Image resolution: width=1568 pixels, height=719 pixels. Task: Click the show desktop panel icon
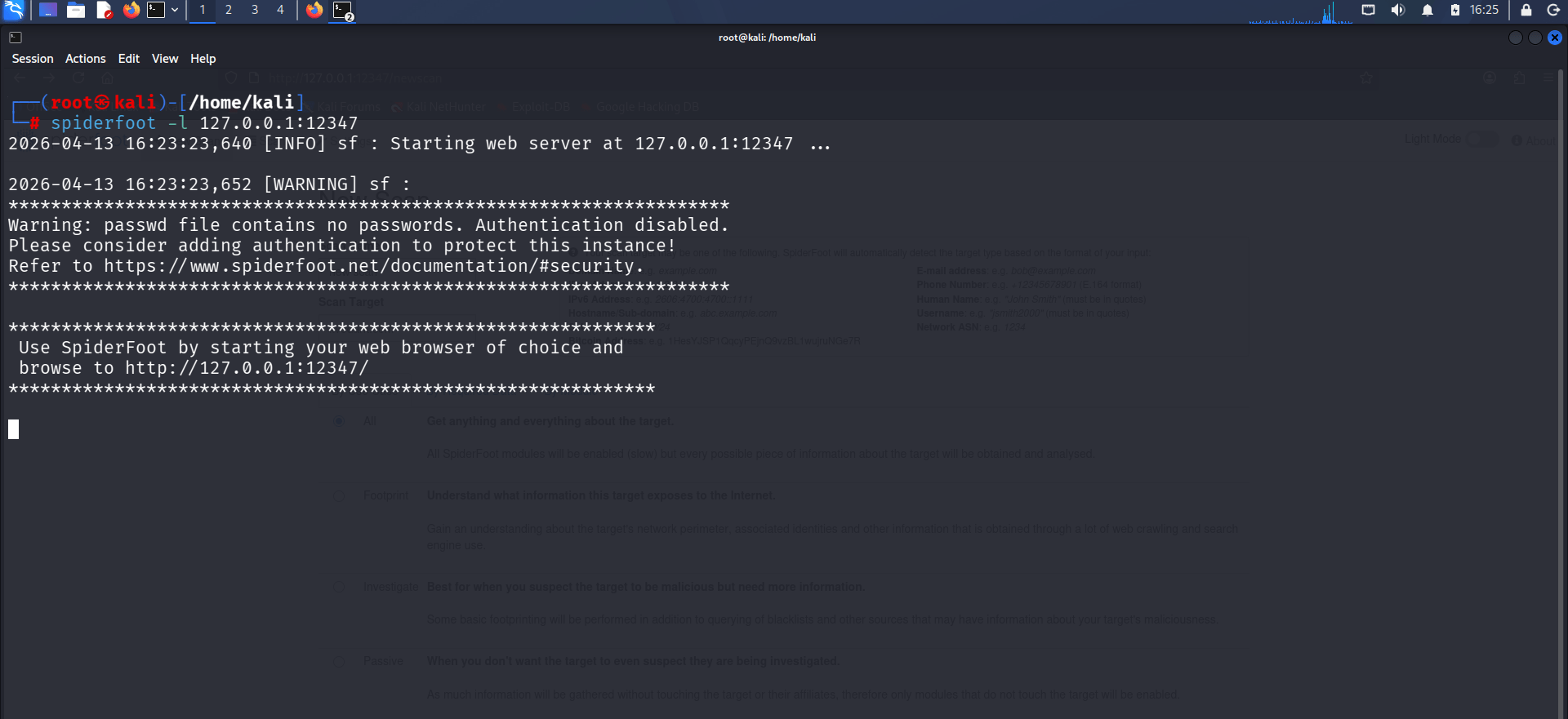[x=48, y=10]
